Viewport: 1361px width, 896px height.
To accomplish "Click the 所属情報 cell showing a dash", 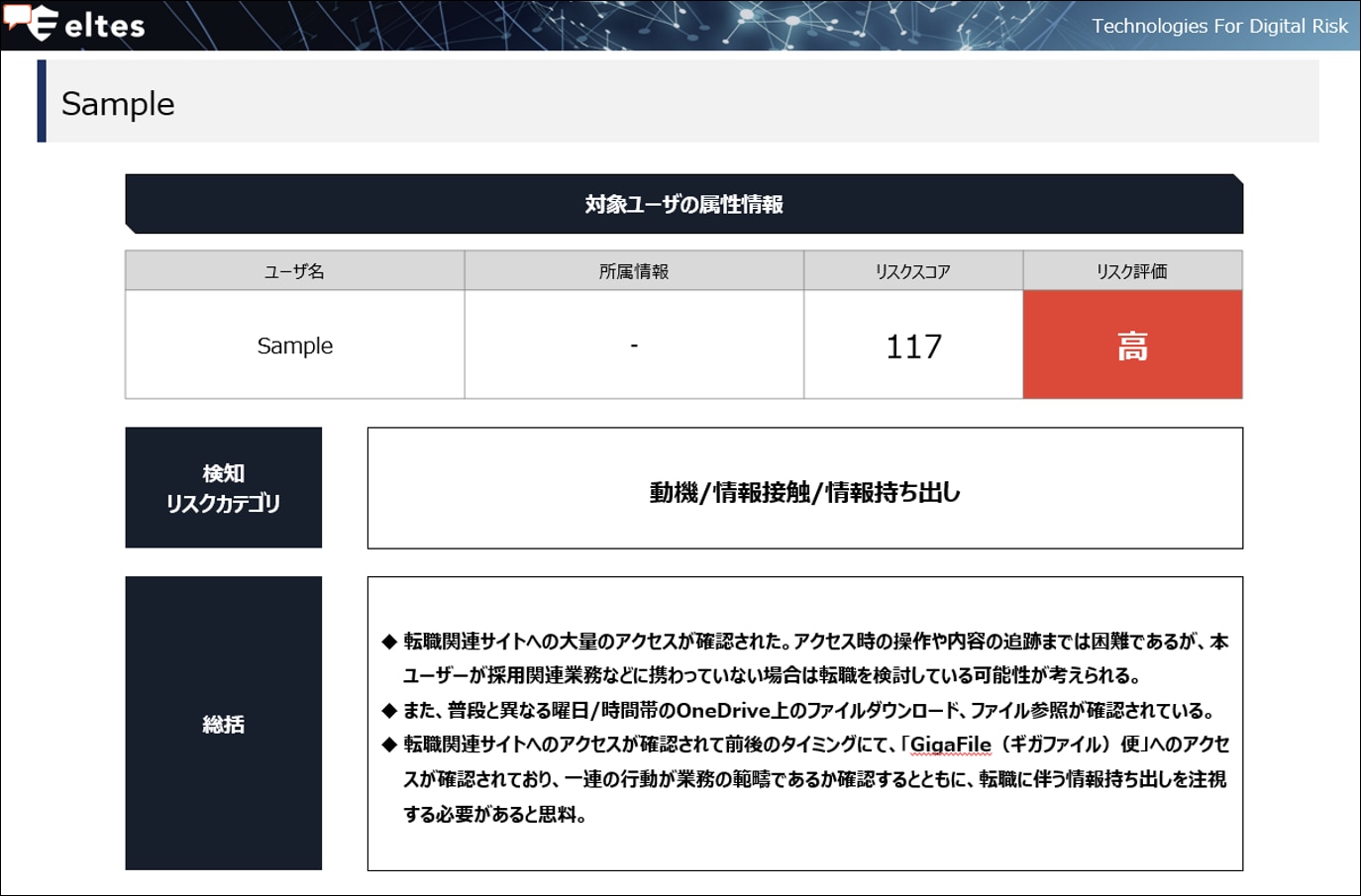I will (634, 346).
